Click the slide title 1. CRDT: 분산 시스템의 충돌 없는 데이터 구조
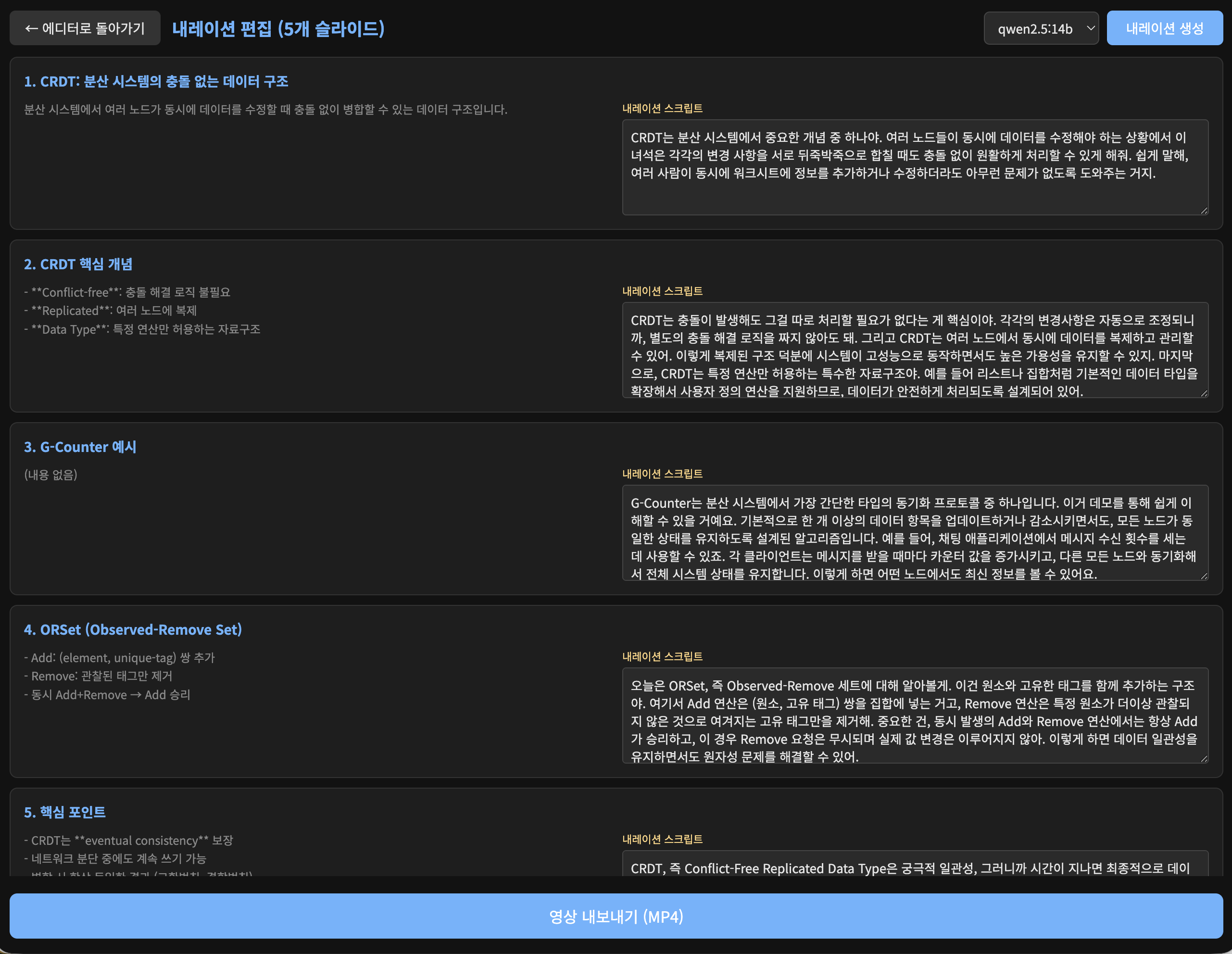The image size is (1232, 954). 156,81
